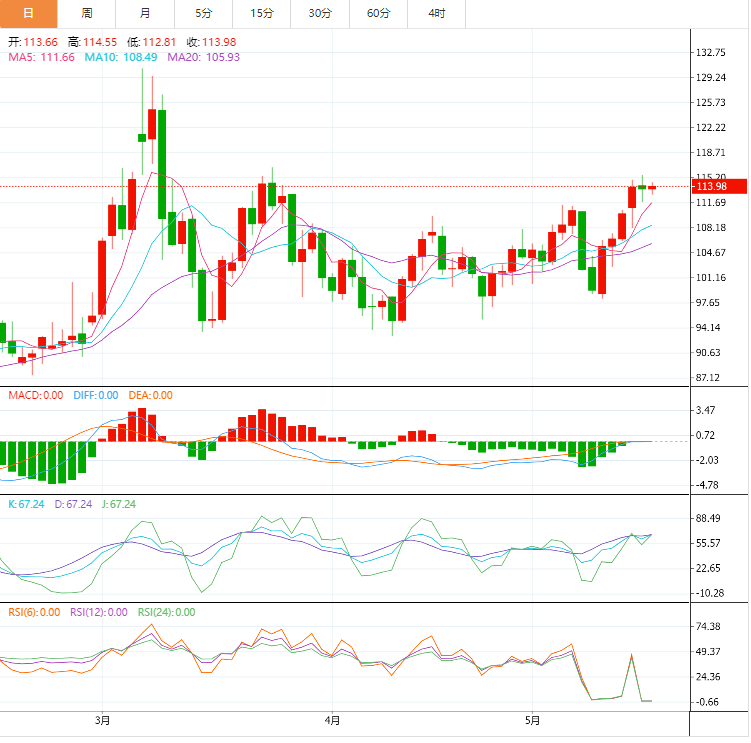Click the K:67.24 KDJ label
The image size is (751, 743).
(x=26, y=504)
